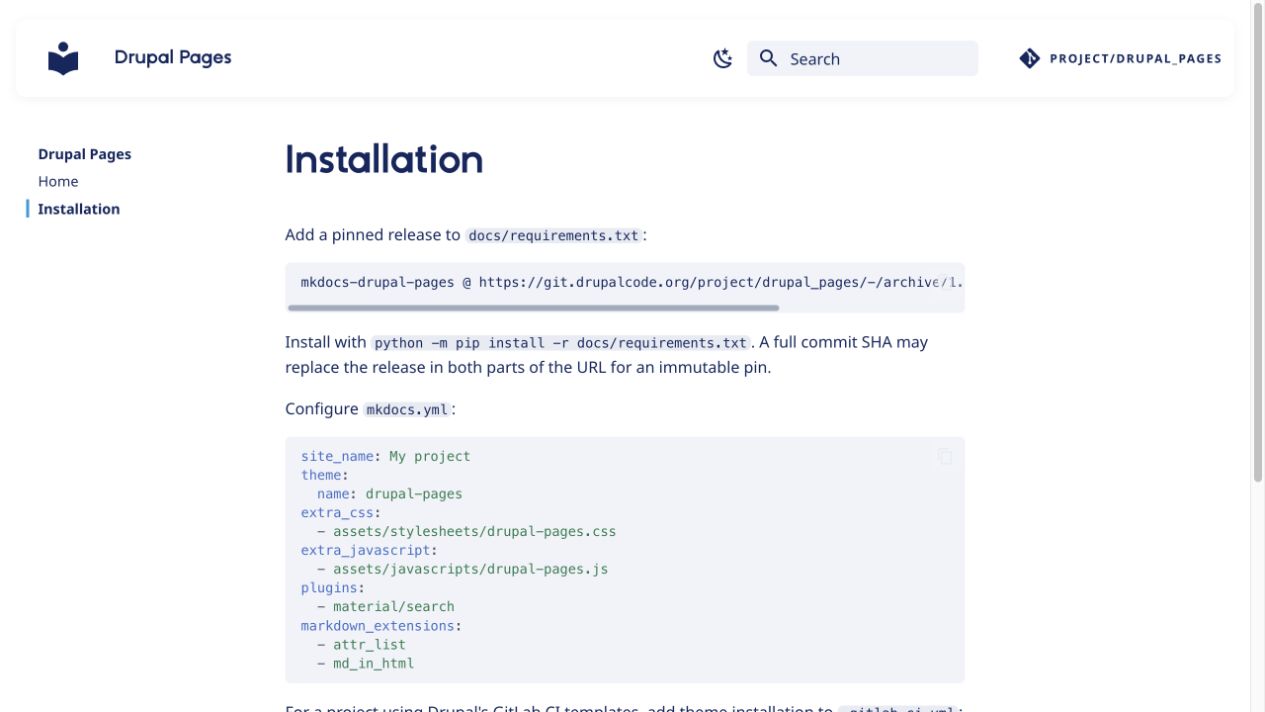Click the 'site_name: My project' code line
This screenshot has height=712, width=1265.
tap(386, 456)
